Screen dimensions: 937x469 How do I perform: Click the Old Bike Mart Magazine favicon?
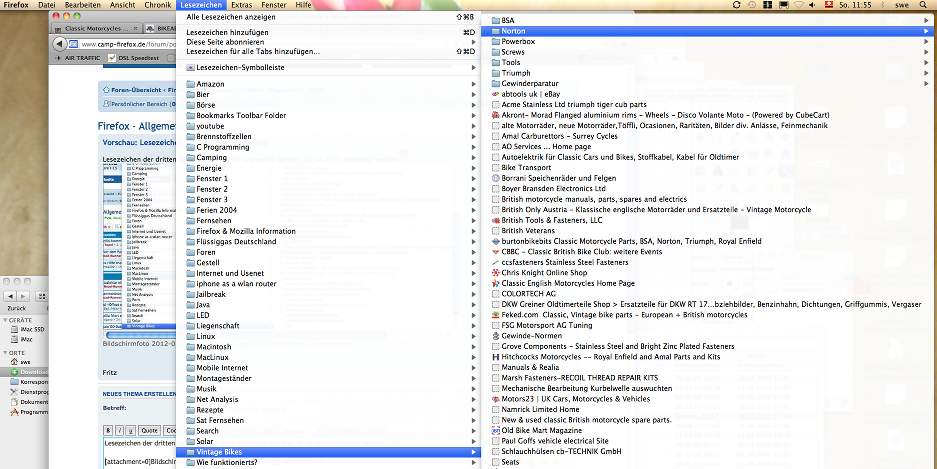[x=496, y=430]
